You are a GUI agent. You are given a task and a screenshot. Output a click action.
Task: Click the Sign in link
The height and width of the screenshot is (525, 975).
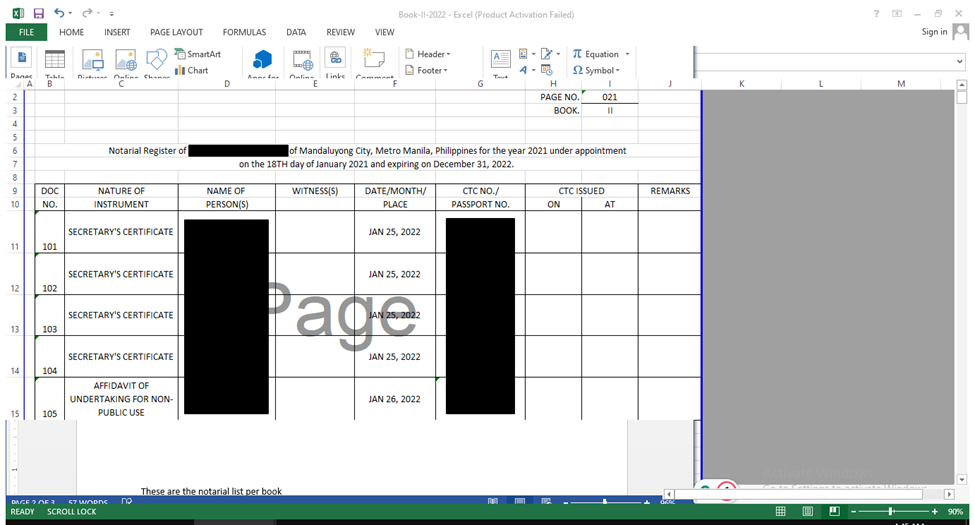(935, 32)
